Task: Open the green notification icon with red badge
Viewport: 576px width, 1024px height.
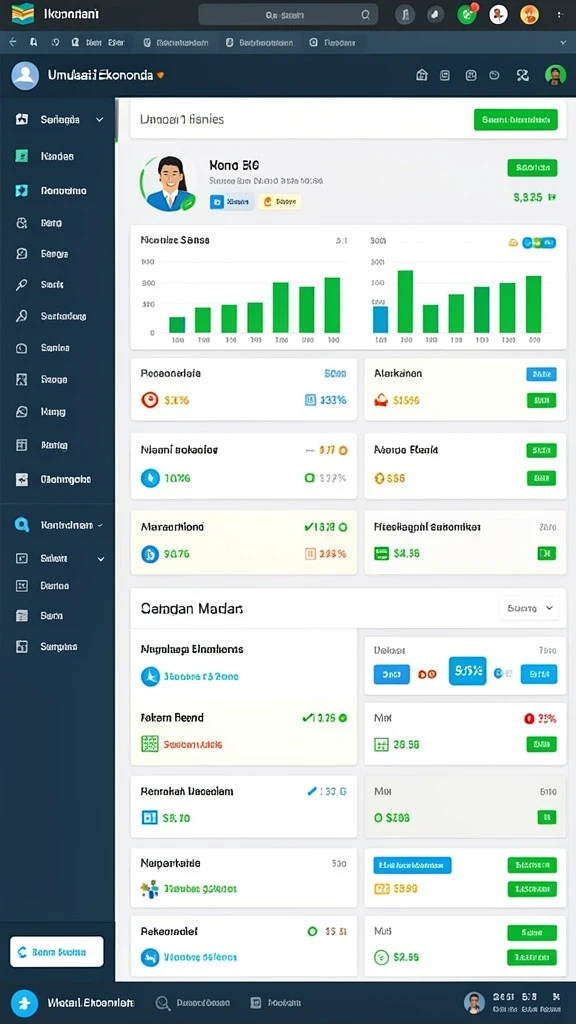Action: (467, 14)
